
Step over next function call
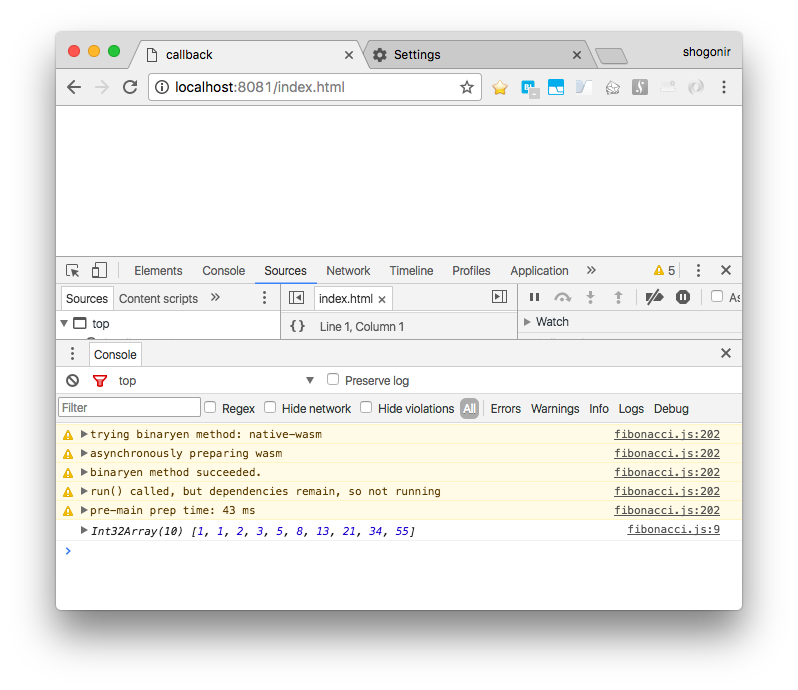(x=562, y=297)
